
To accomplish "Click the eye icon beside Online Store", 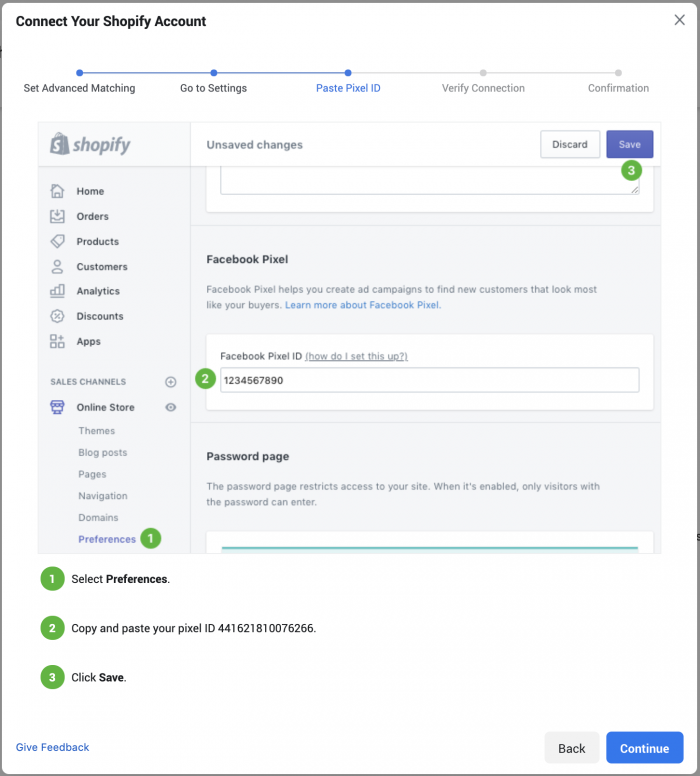I will click(x=170, y=407).
